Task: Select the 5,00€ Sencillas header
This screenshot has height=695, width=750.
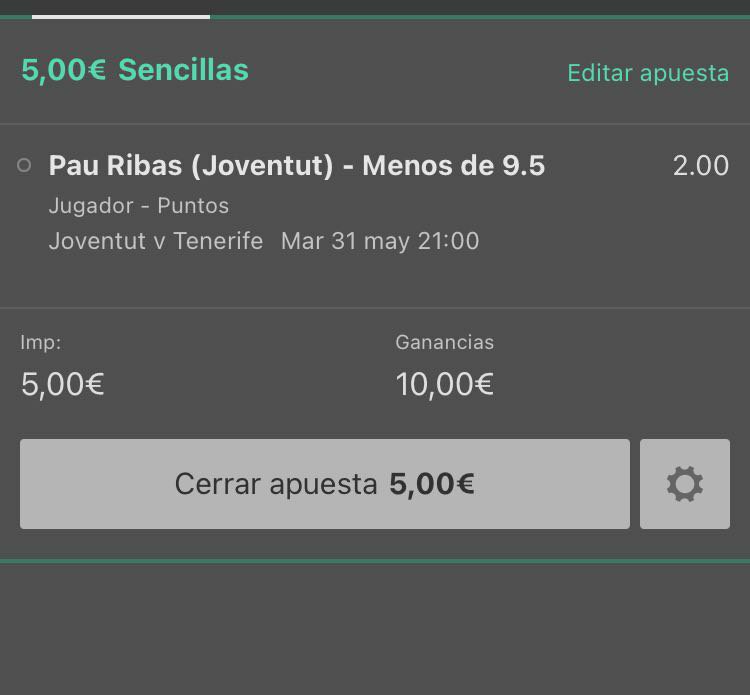Action: point(135,70)
